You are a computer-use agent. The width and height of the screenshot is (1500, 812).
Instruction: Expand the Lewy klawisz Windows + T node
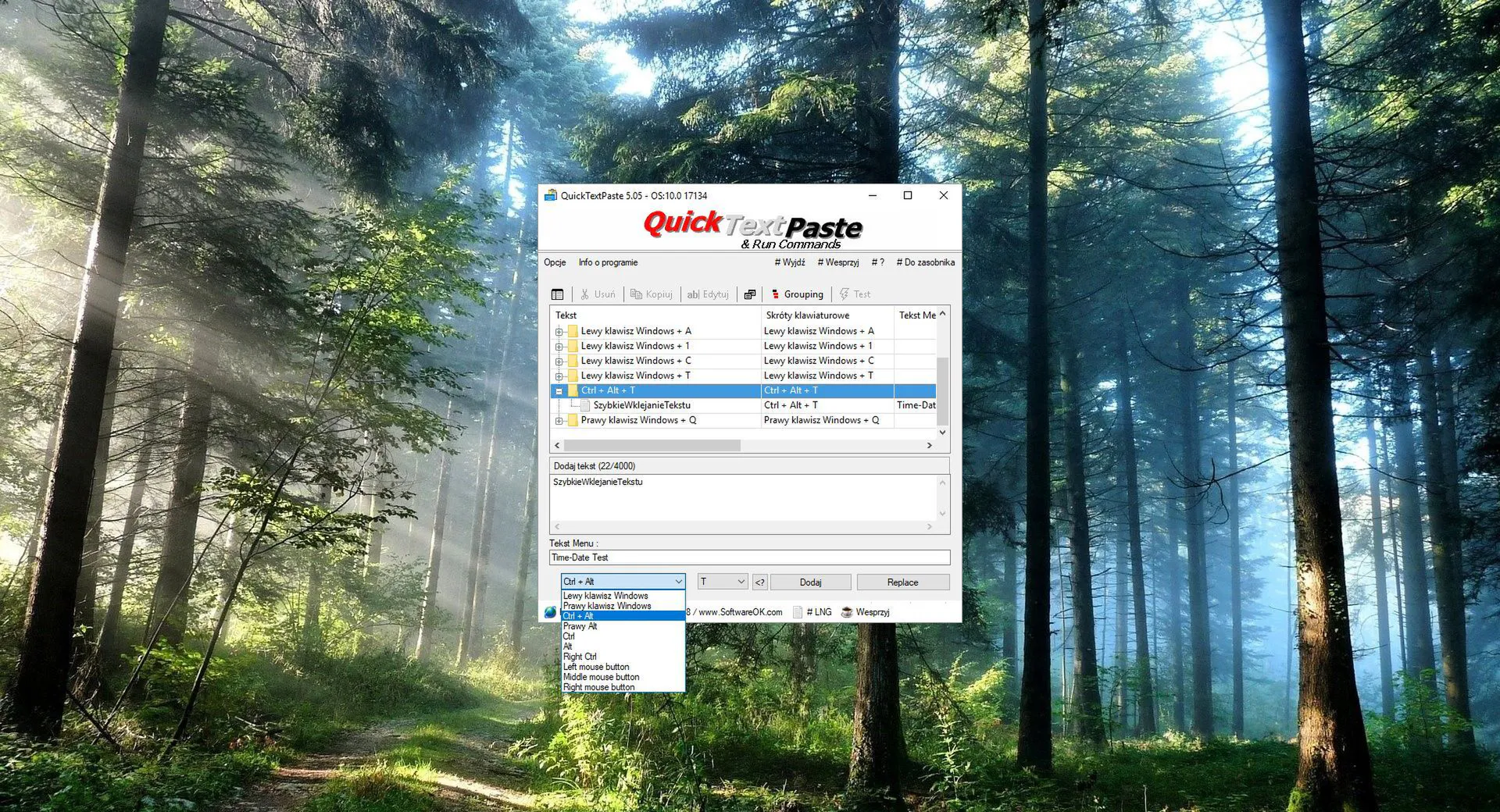click(559, 376)
